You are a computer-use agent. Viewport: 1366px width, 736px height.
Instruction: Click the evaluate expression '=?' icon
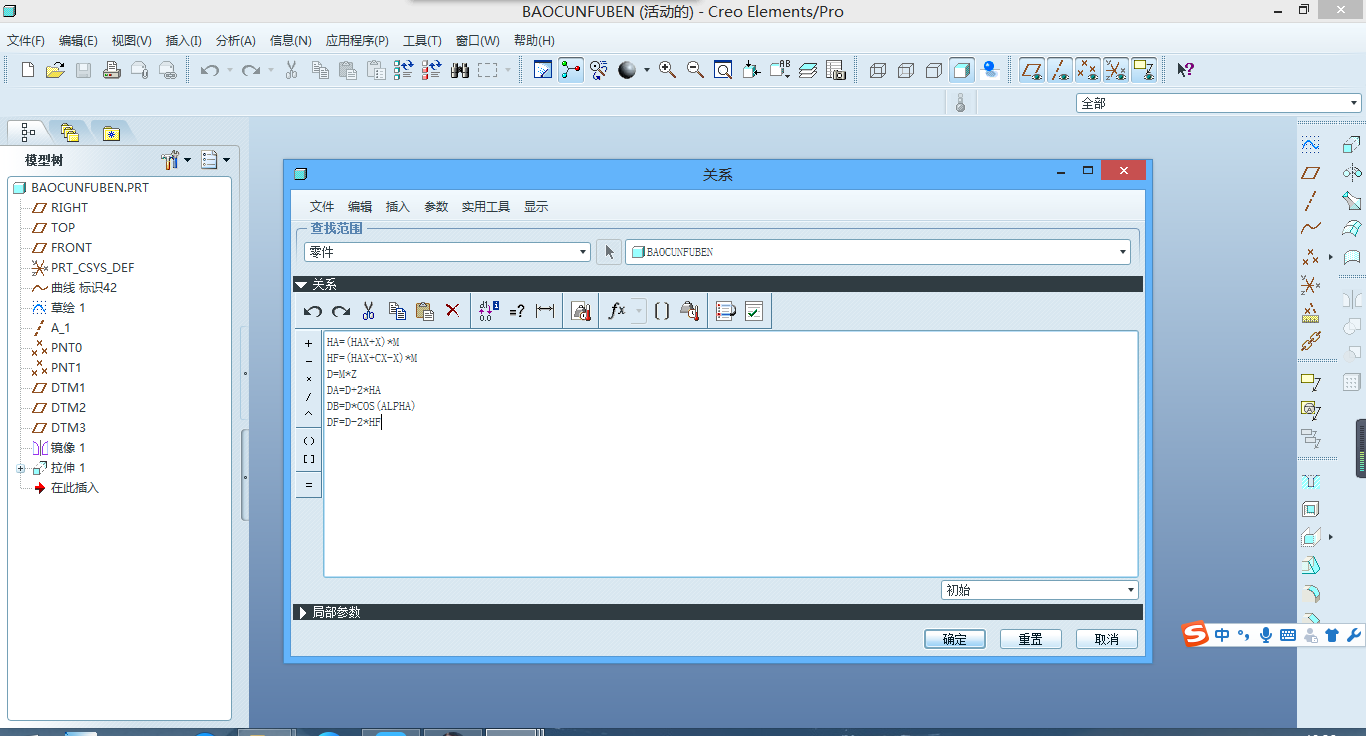pyautogui.click(x=517, y=311)
